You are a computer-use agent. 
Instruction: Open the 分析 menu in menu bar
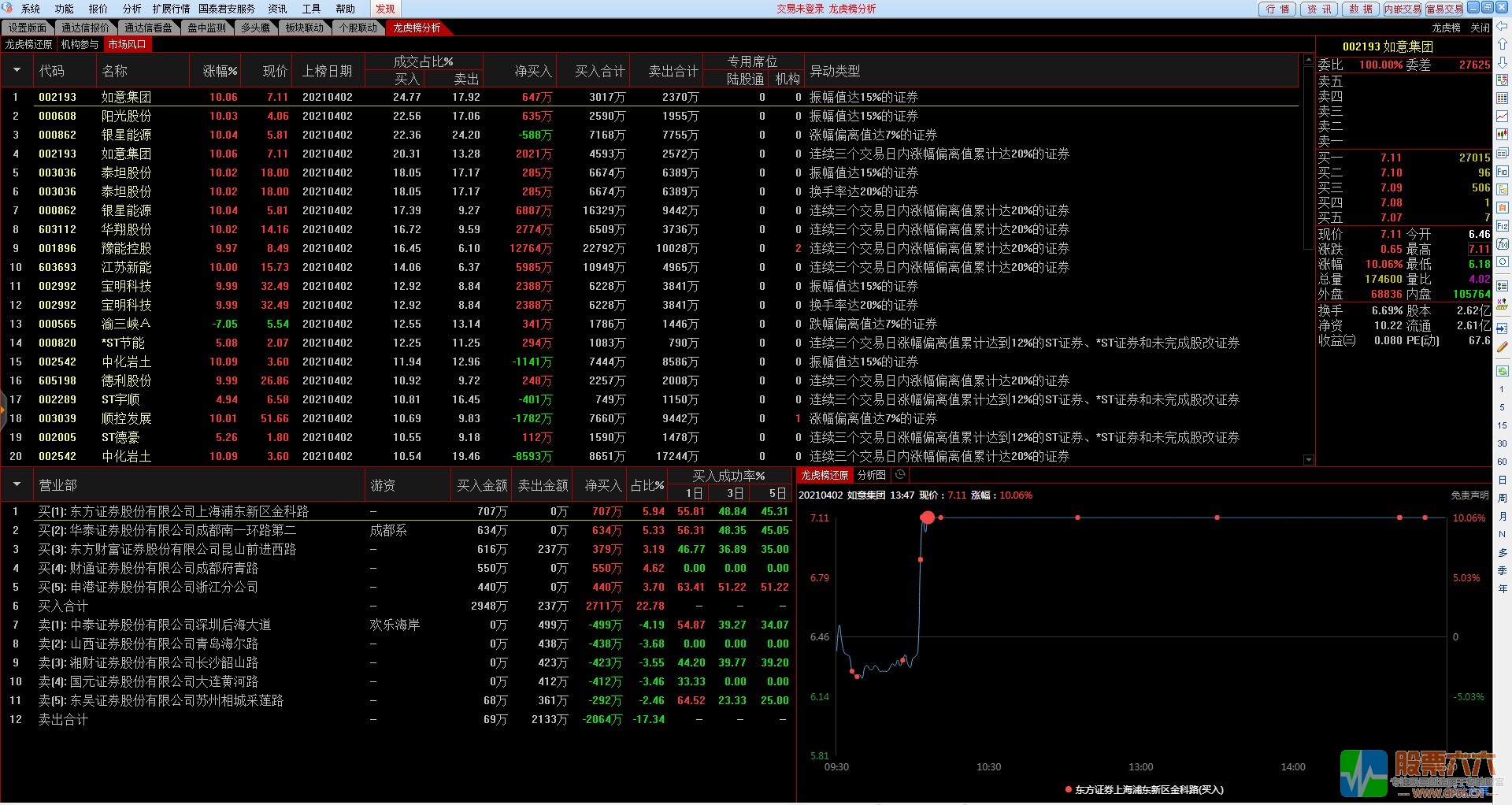pos(132,9)
